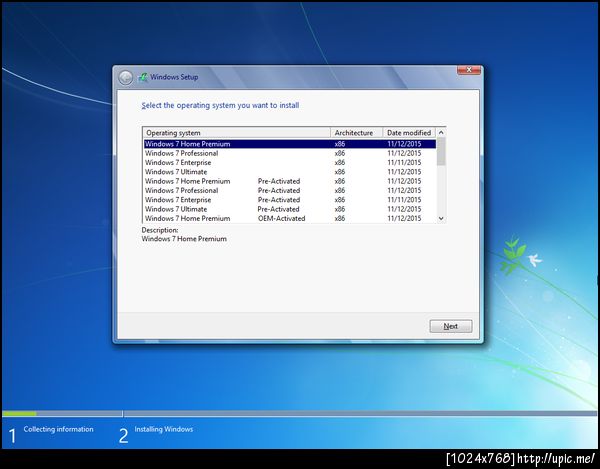This screenshot has height=469, width=600.
Task: Select Windows 7 Ultimate without activation label
Action: click(290, 172)
